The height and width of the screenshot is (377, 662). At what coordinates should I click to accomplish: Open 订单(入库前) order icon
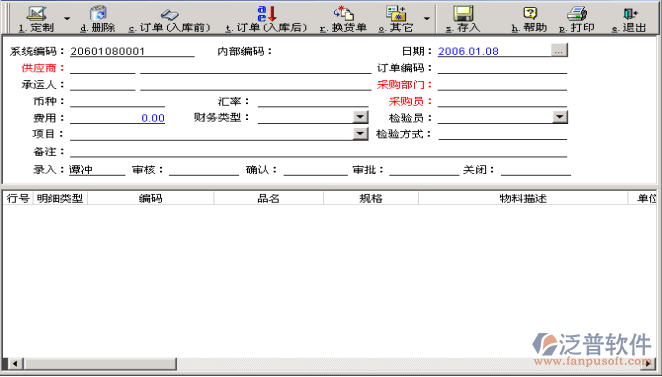pos(170,15)
